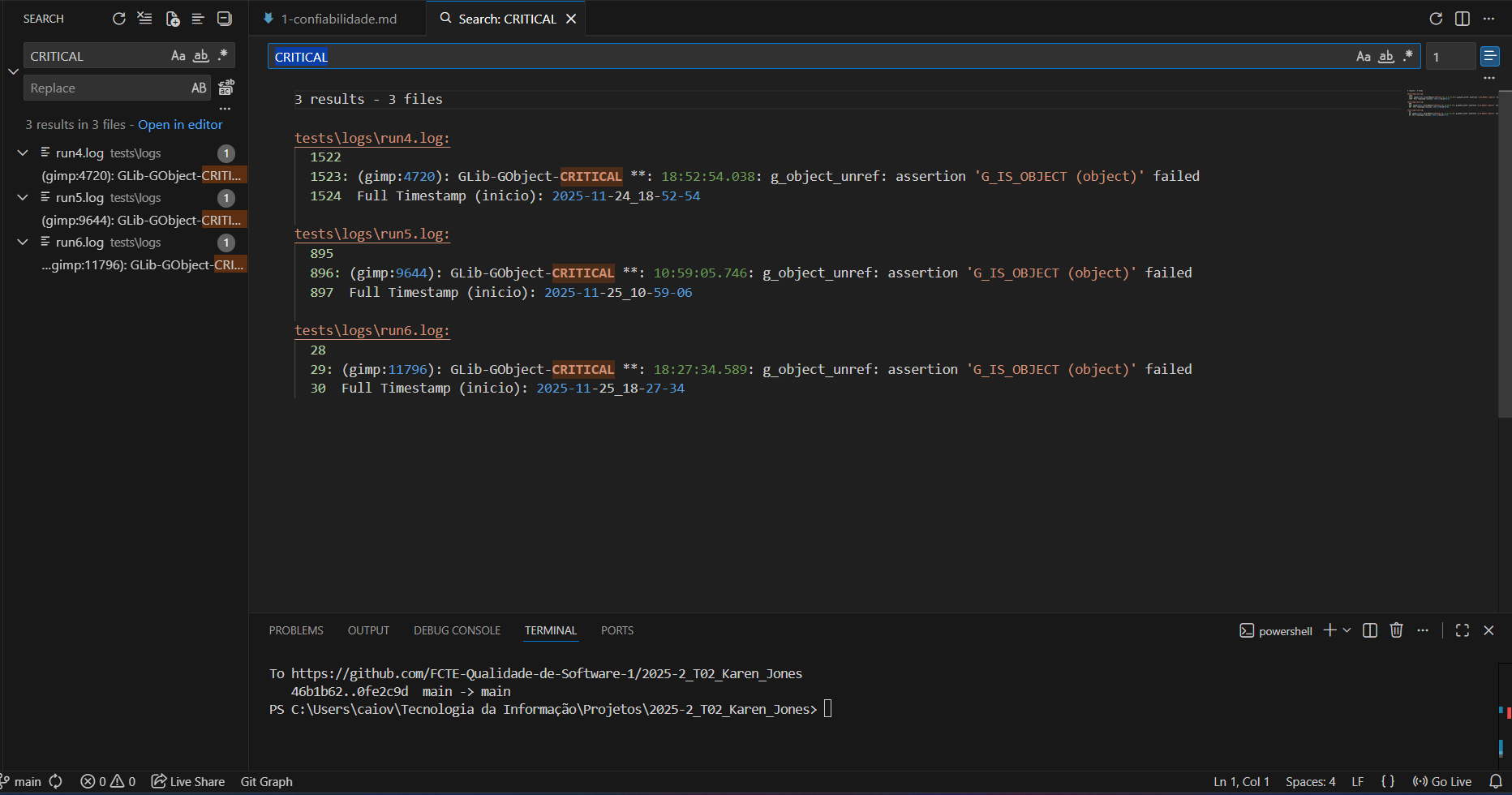Clear search results in sidebar
The width and height of the screenshot is (1512, 795).
[x=145, y=19]
